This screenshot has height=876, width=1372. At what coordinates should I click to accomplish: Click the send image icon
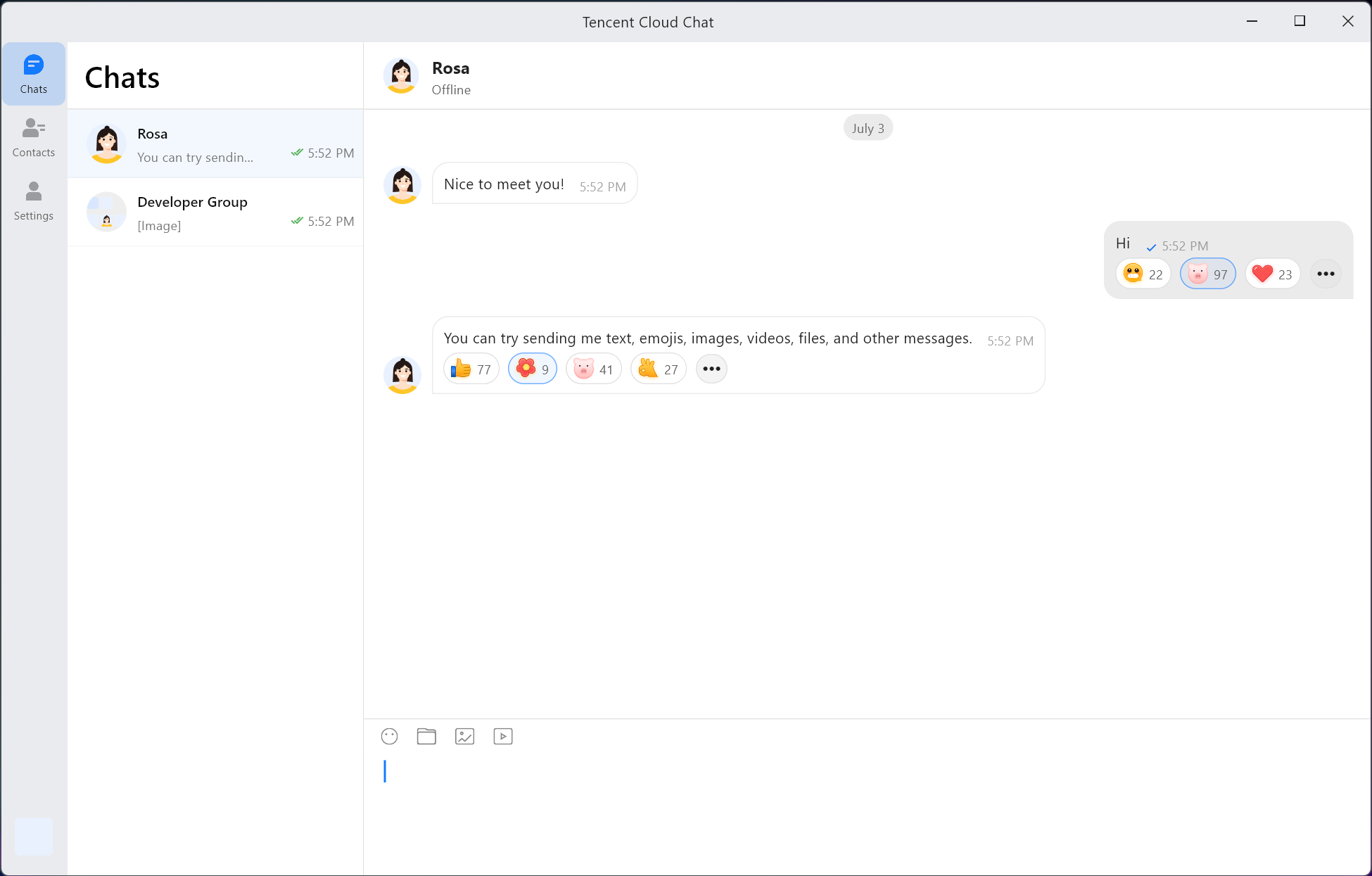464,736
